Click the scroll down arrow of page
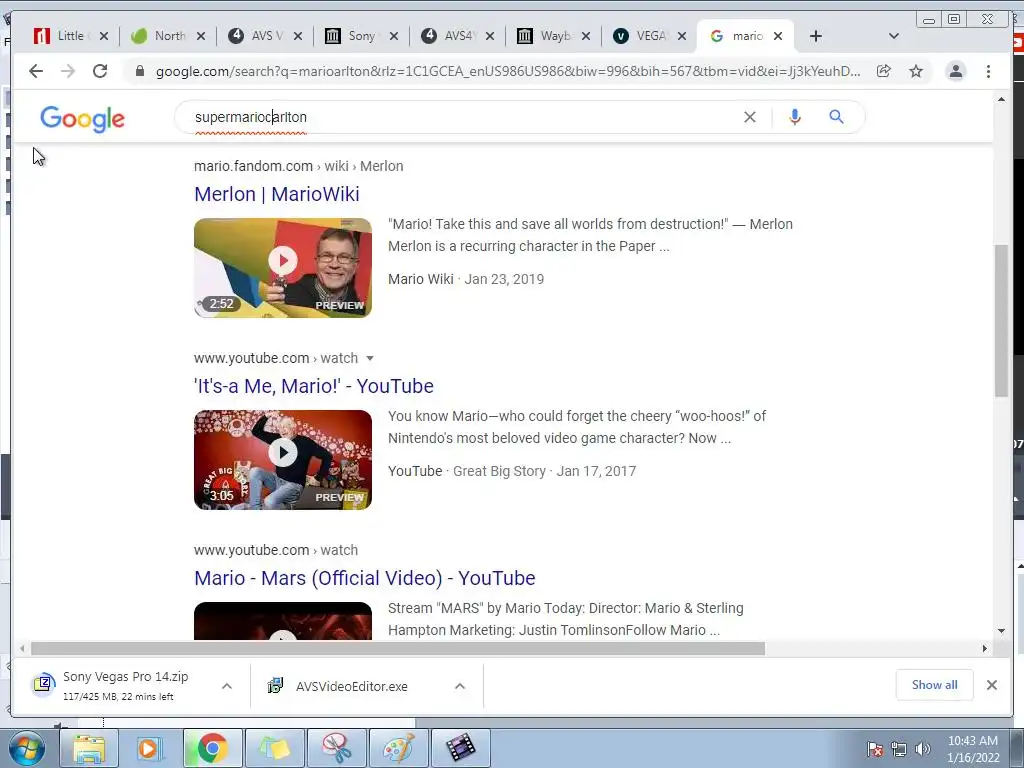 1001,631
